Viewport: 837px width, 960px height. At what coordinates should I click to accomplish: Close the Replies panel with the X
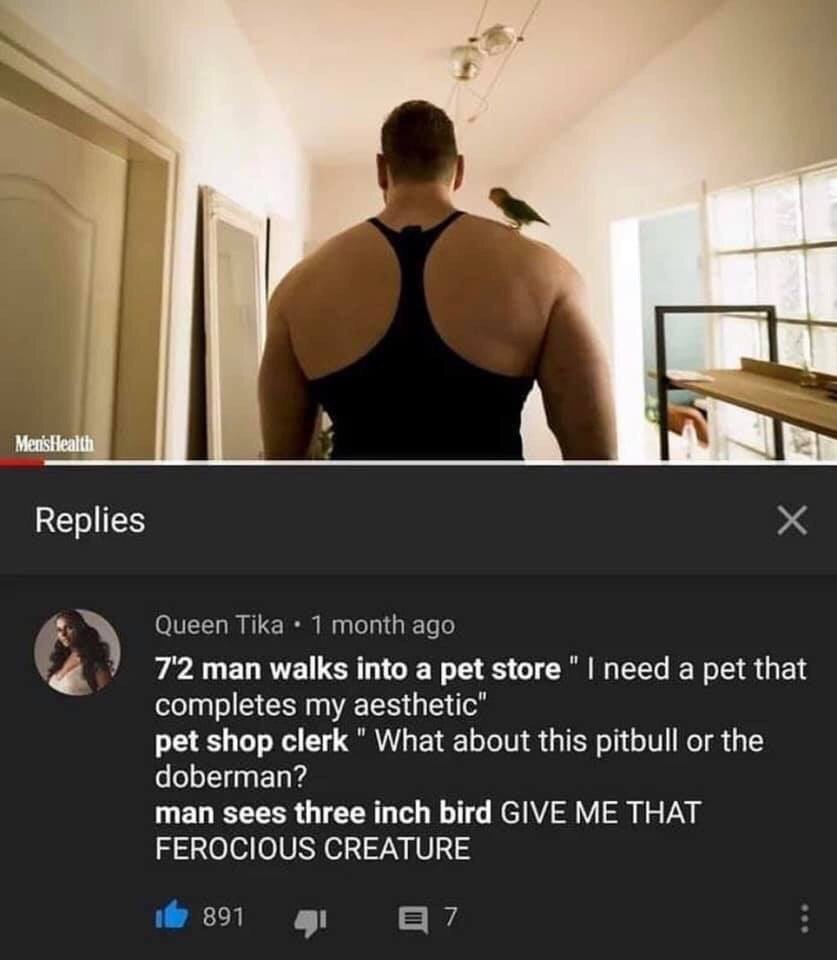(x=792, y=520)
